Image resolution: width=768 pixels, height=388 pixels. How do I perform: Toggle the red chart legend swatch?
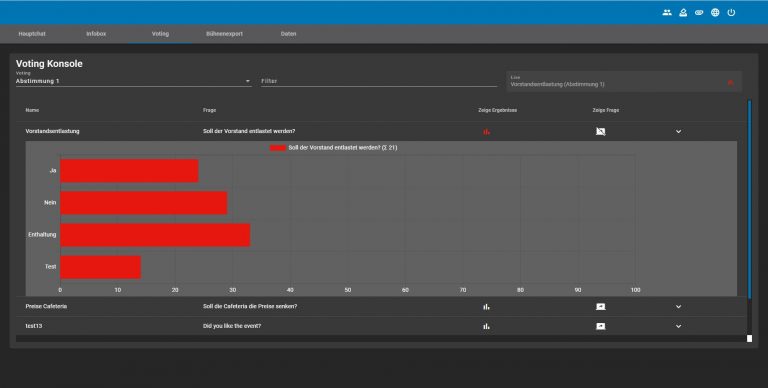coord(278,148)
